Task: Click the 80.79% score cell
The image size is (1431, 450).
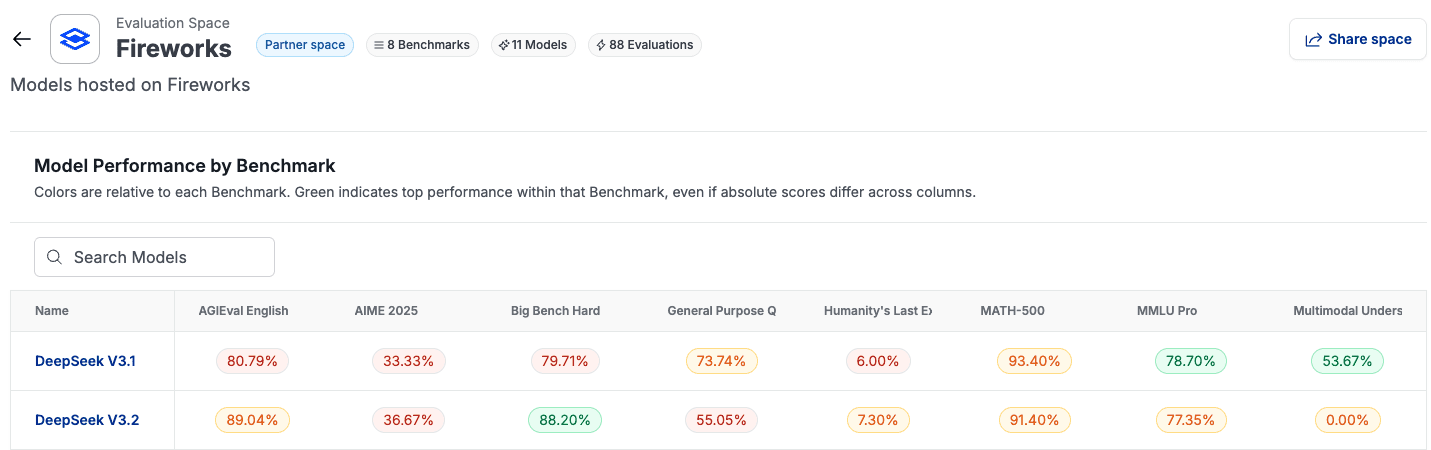Action: [x=252, y=361]
